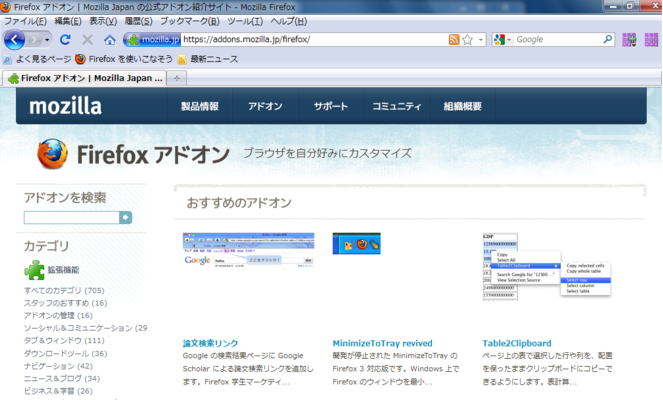
Task: Click the greyed Forward arrow button
Action: [x=35, y=40]
